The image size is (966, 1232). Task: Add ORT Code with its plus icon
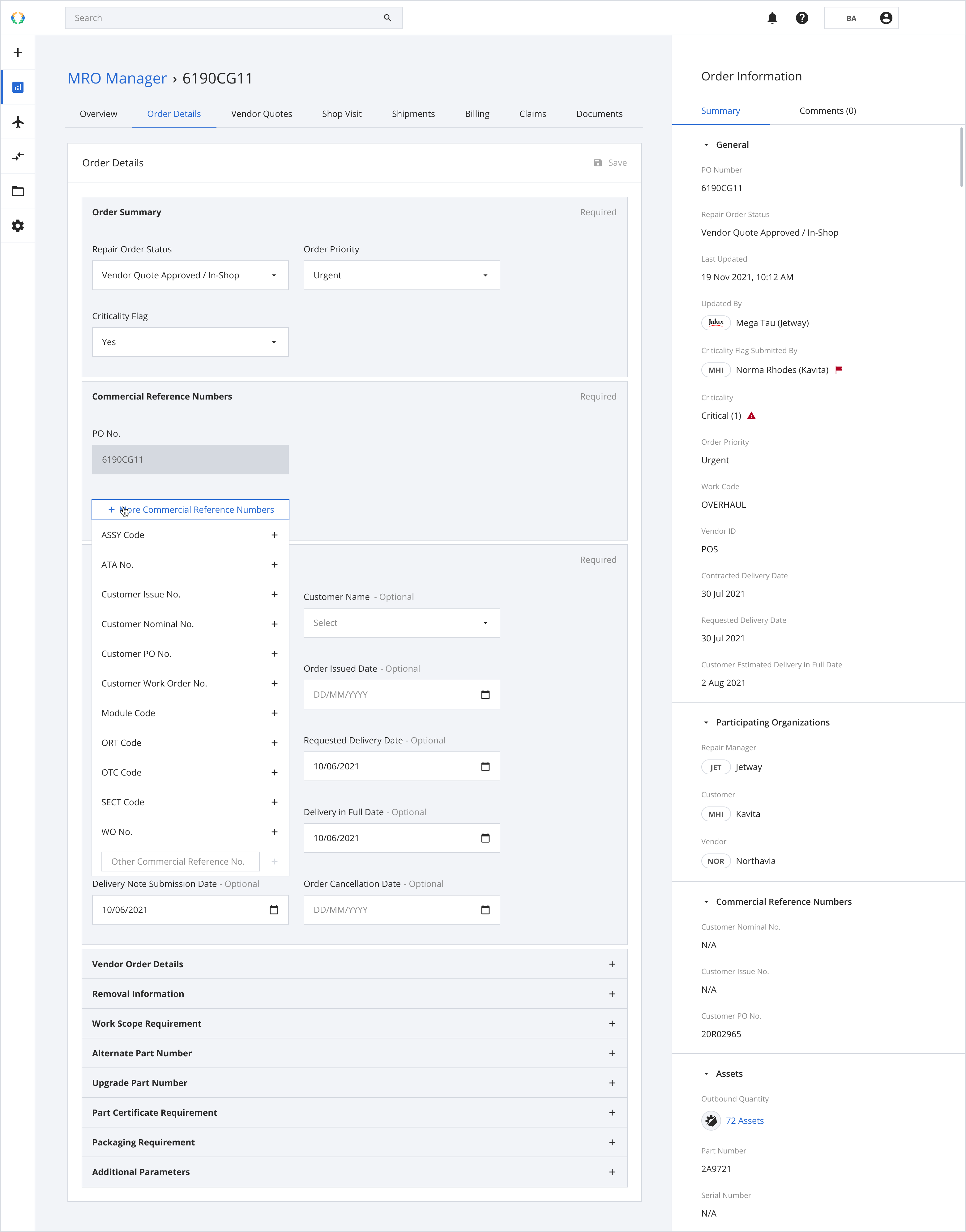tap(274, 743)
